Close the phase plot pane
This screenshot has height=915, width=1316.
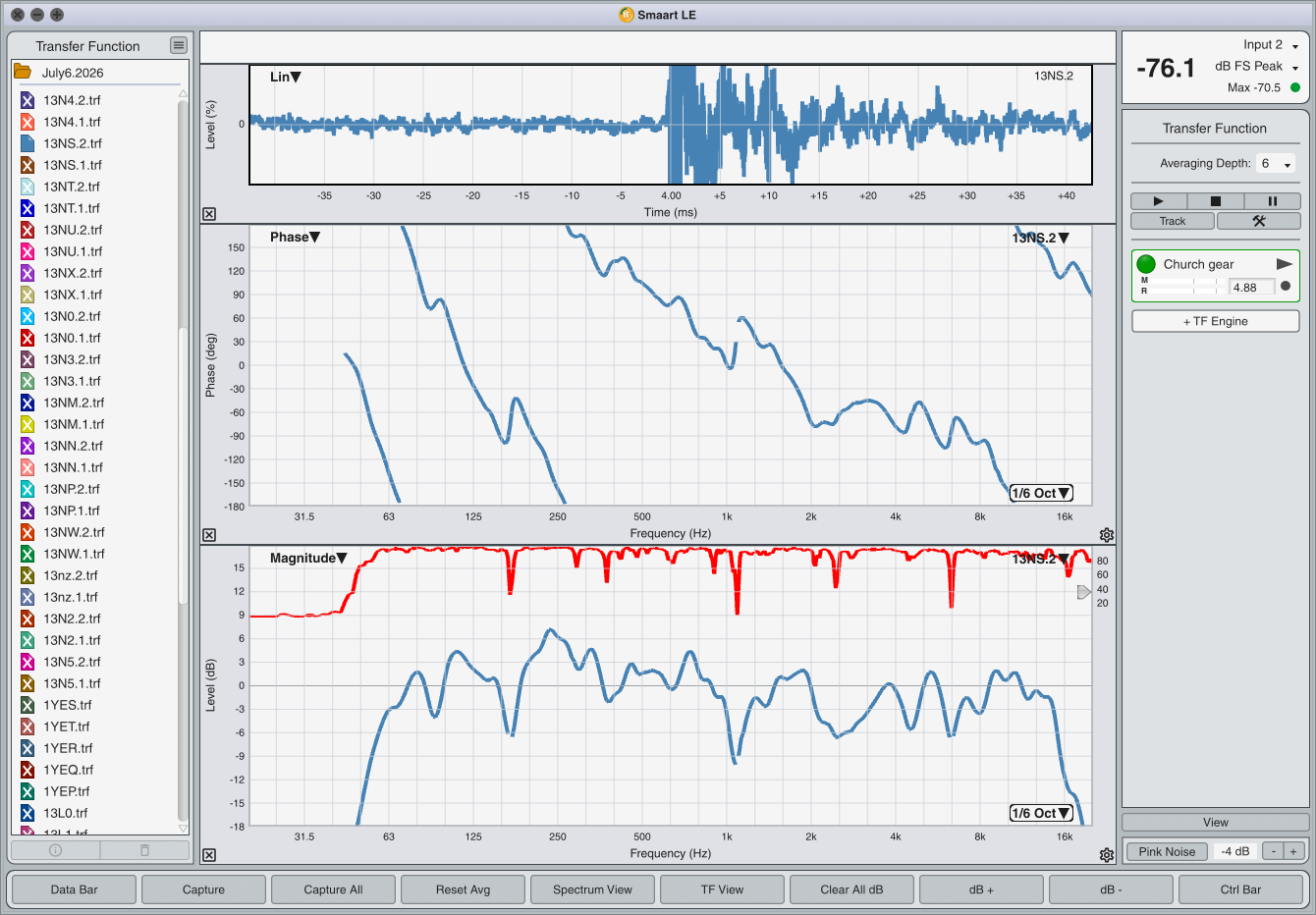click(x=209, y=535)
